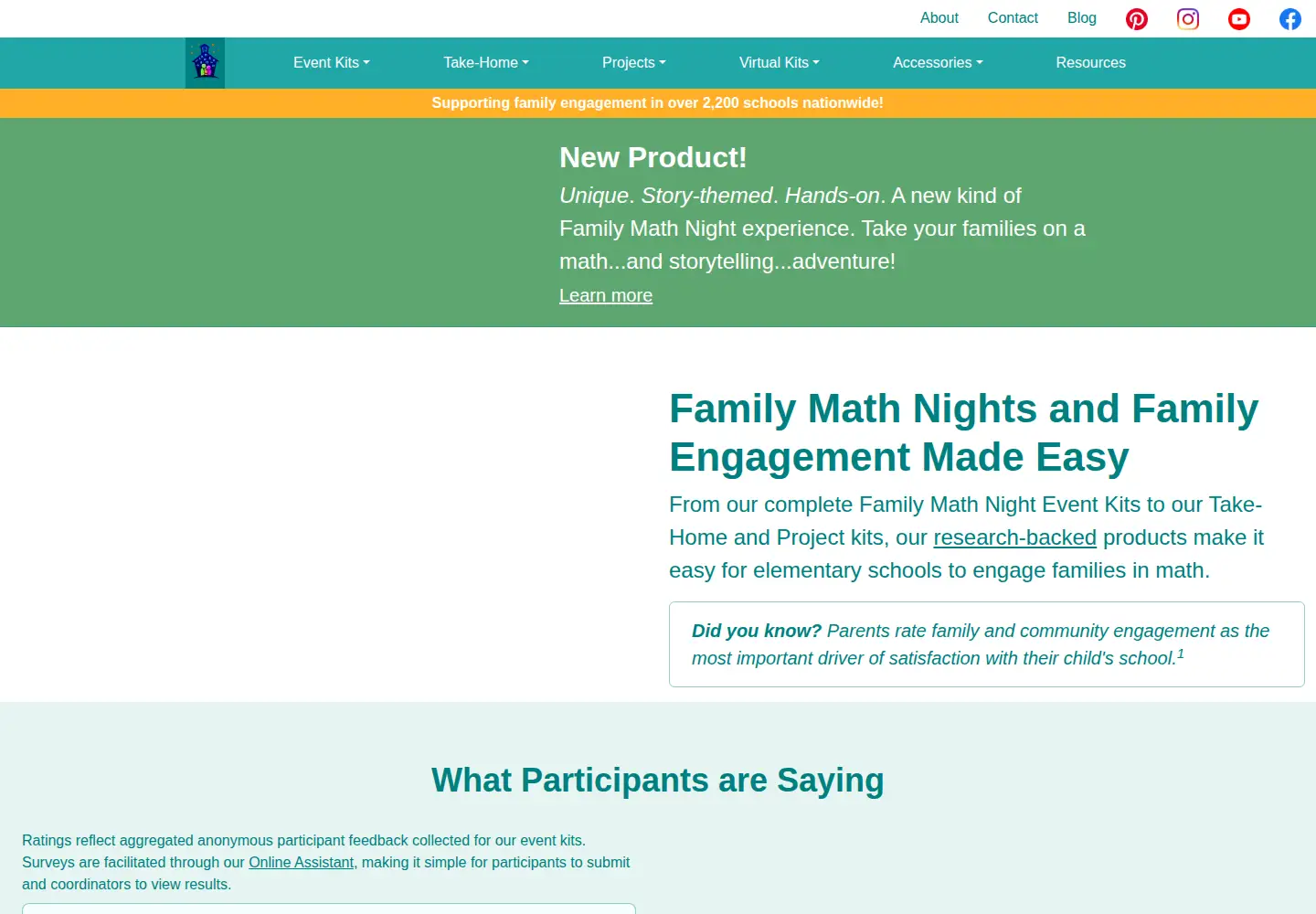This screenshot has width=1316, height=914.
Task: Open the Pinterest profile icon
Action: [1137, 19]
